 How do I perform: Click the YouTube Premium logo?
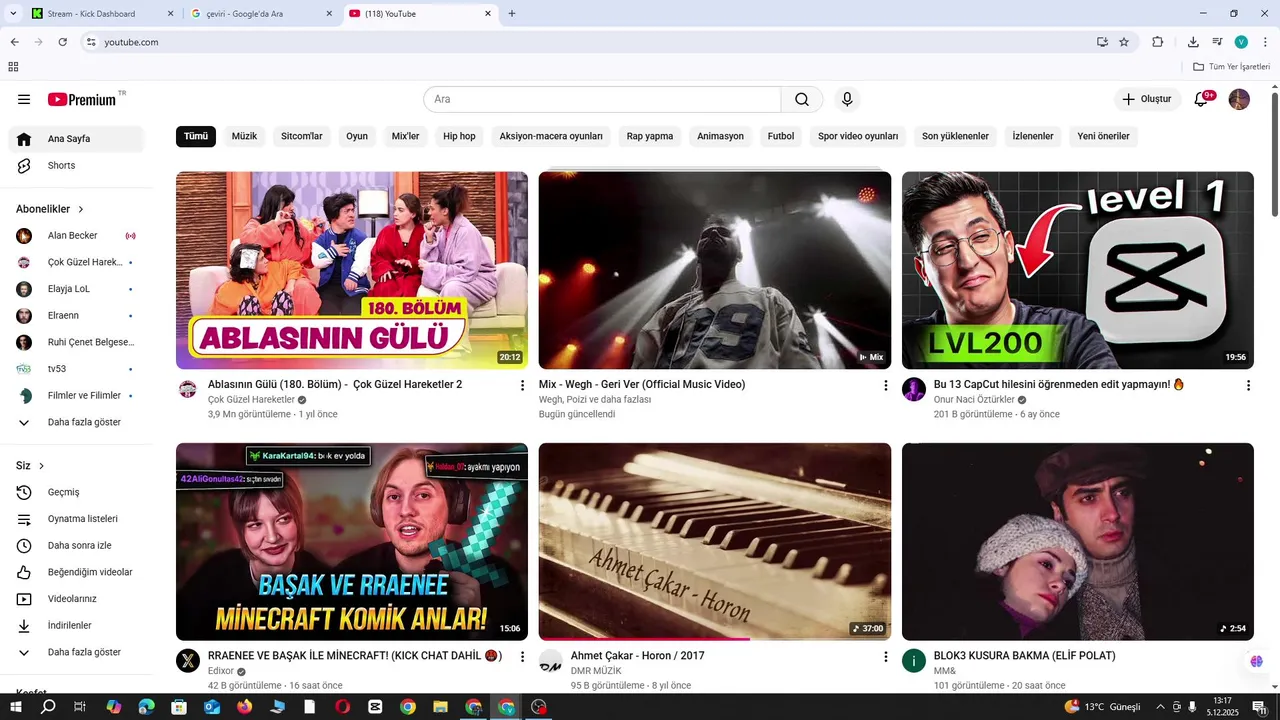click(x=84, y=99)
